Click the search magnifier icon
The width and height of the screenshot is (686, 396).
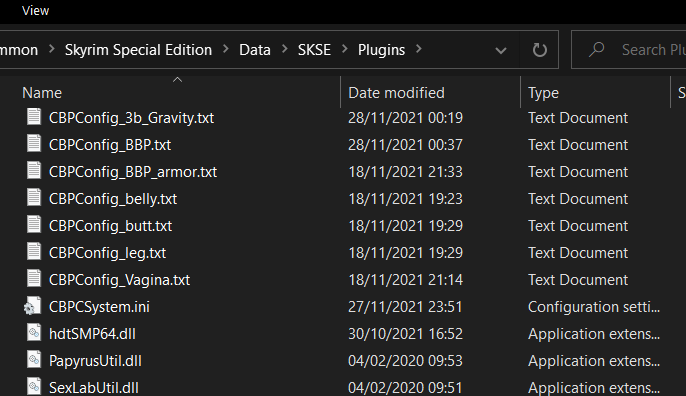(596, 49)
